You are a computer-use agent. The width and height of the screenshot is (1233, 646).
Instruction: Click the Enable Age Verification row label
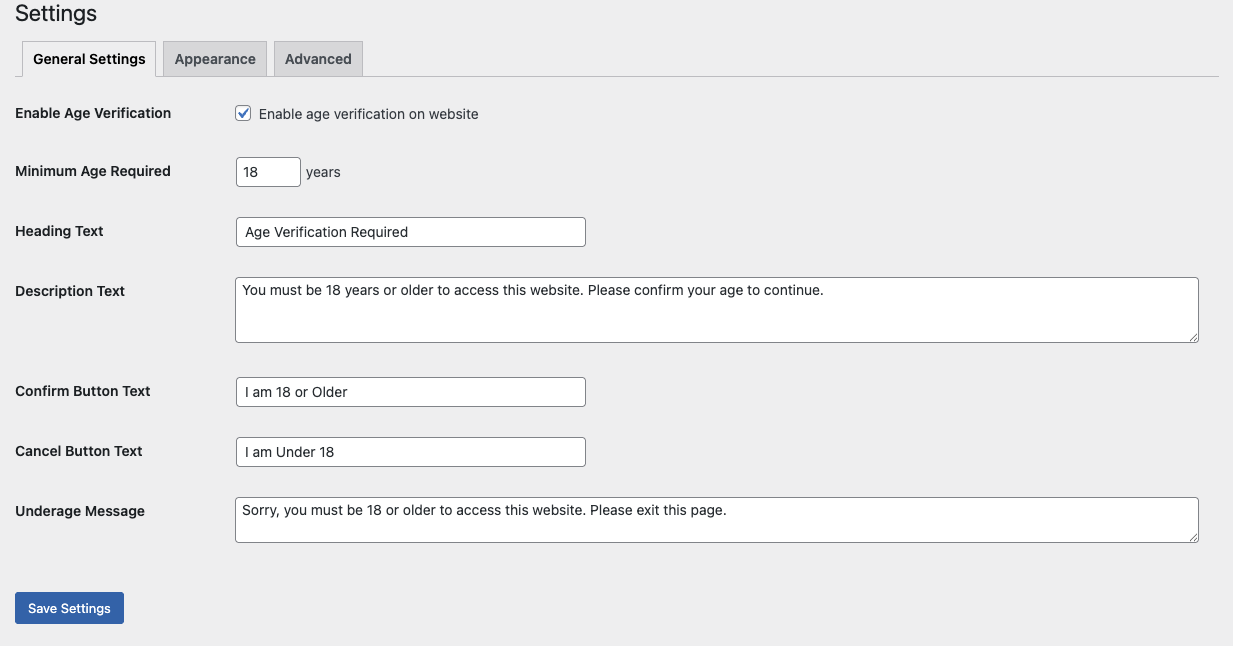pos(93,113)
